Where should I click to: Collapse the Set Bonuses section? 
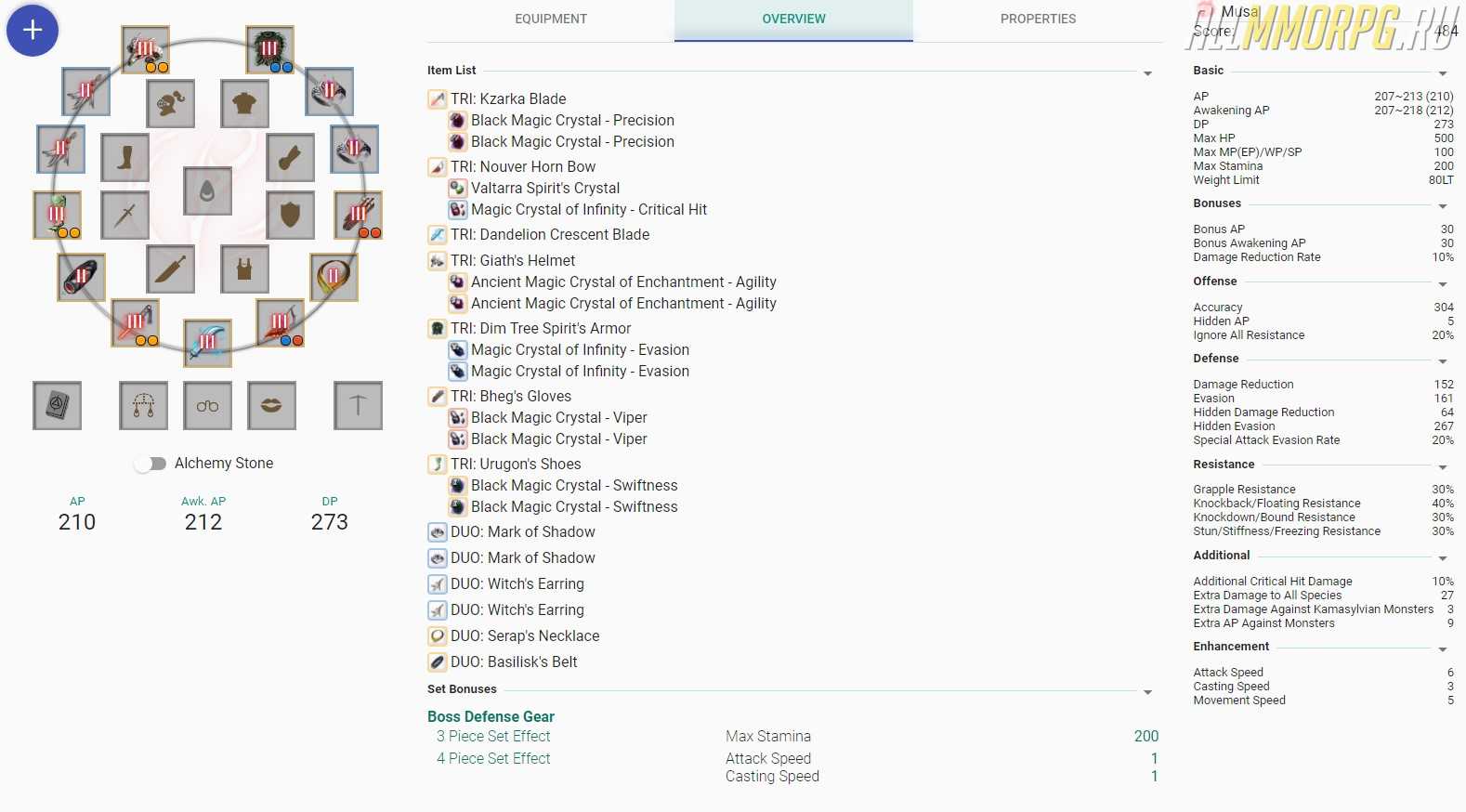click(x=1147, y=692)
